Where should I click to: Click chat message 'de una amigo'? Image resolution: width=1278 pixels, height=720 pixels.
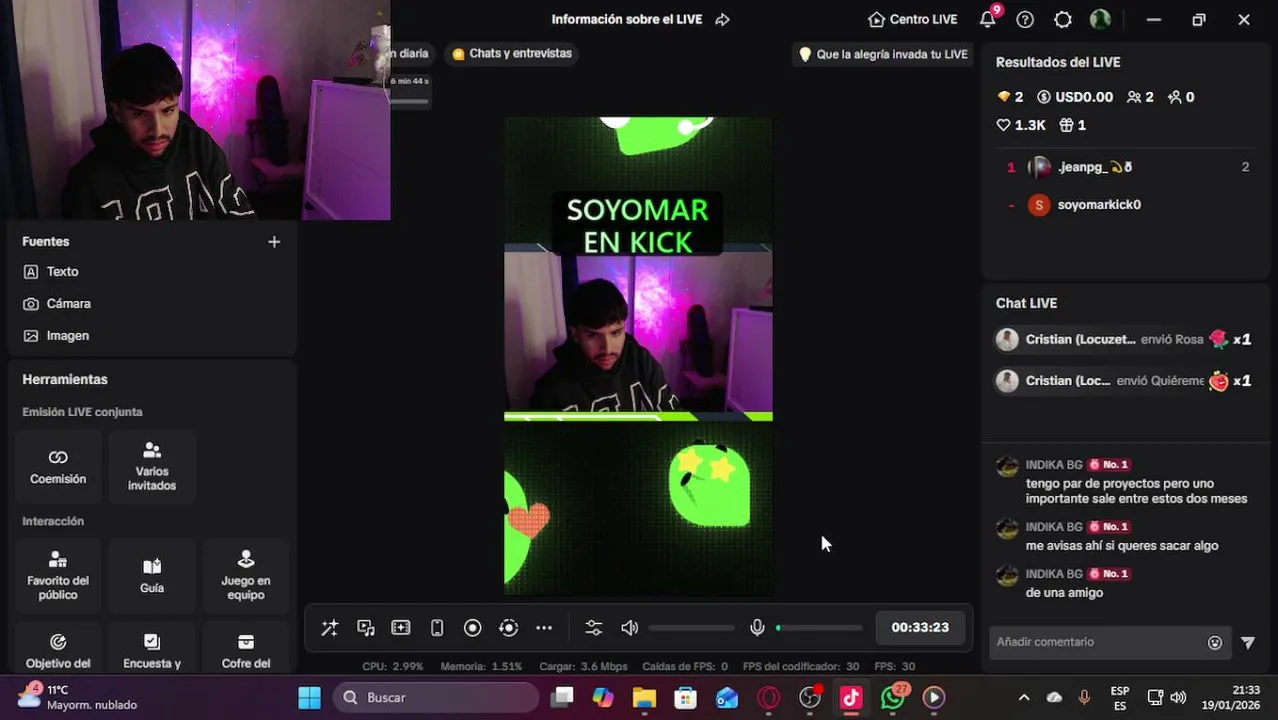1064,593
